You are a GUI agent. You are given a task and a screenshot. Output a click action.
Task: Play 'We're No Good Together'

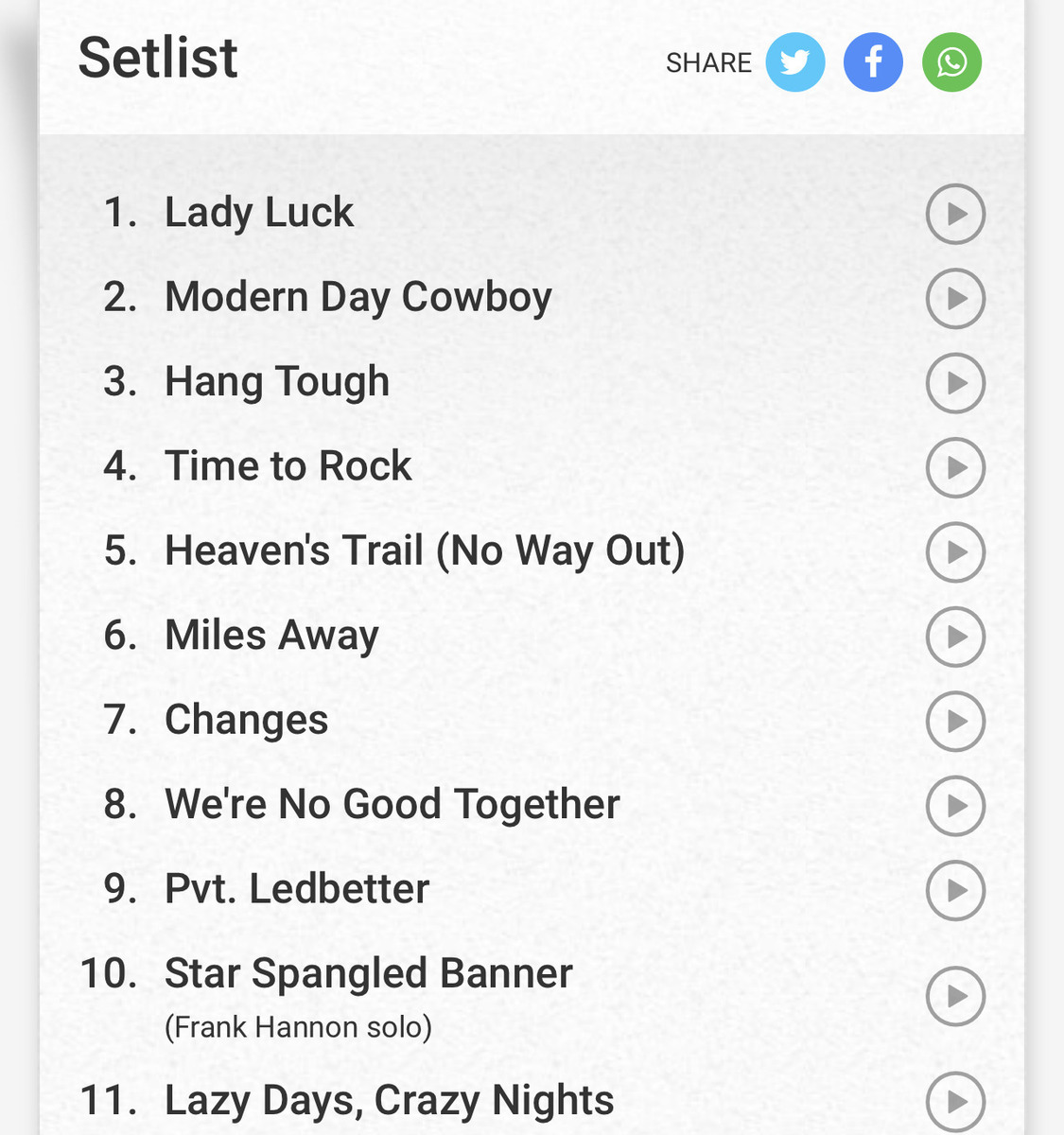pyautogui.click(x=954, y=806)
